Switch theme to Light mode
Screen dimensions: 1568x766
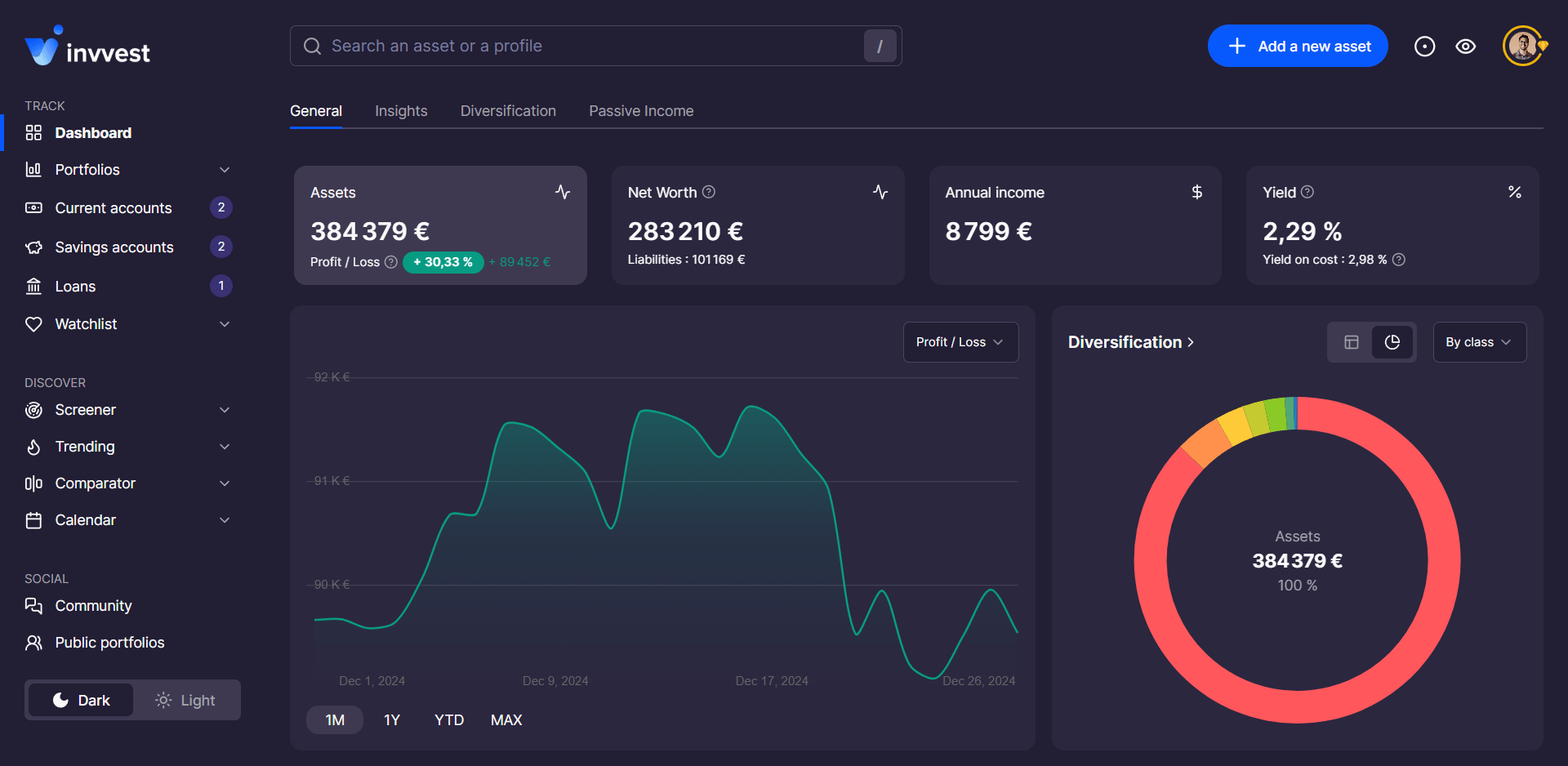pos(186,700)
